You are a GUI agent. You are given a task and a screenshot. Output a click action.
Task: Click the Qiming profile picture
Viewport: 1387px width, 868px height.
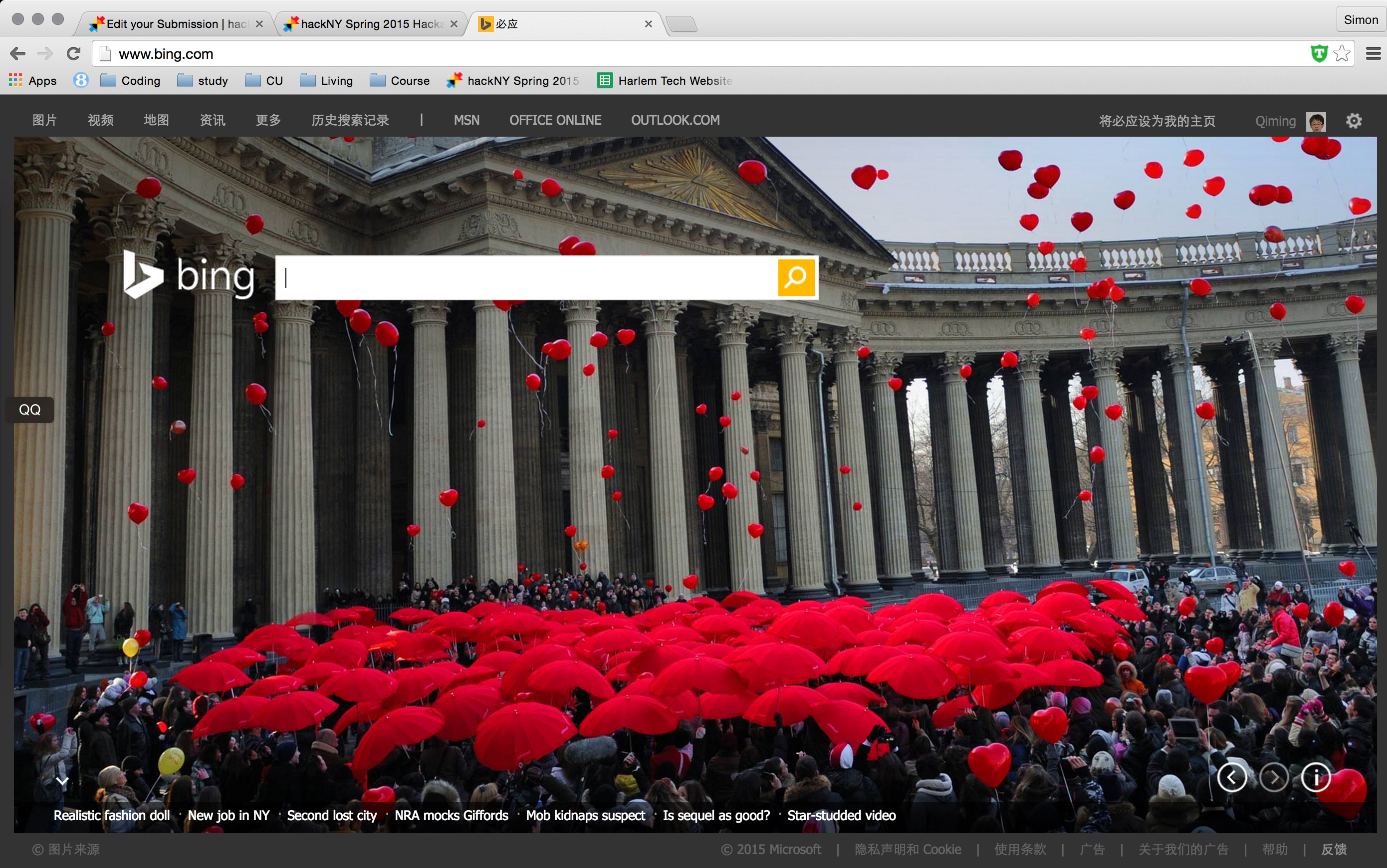click(x=1316, y=121)
